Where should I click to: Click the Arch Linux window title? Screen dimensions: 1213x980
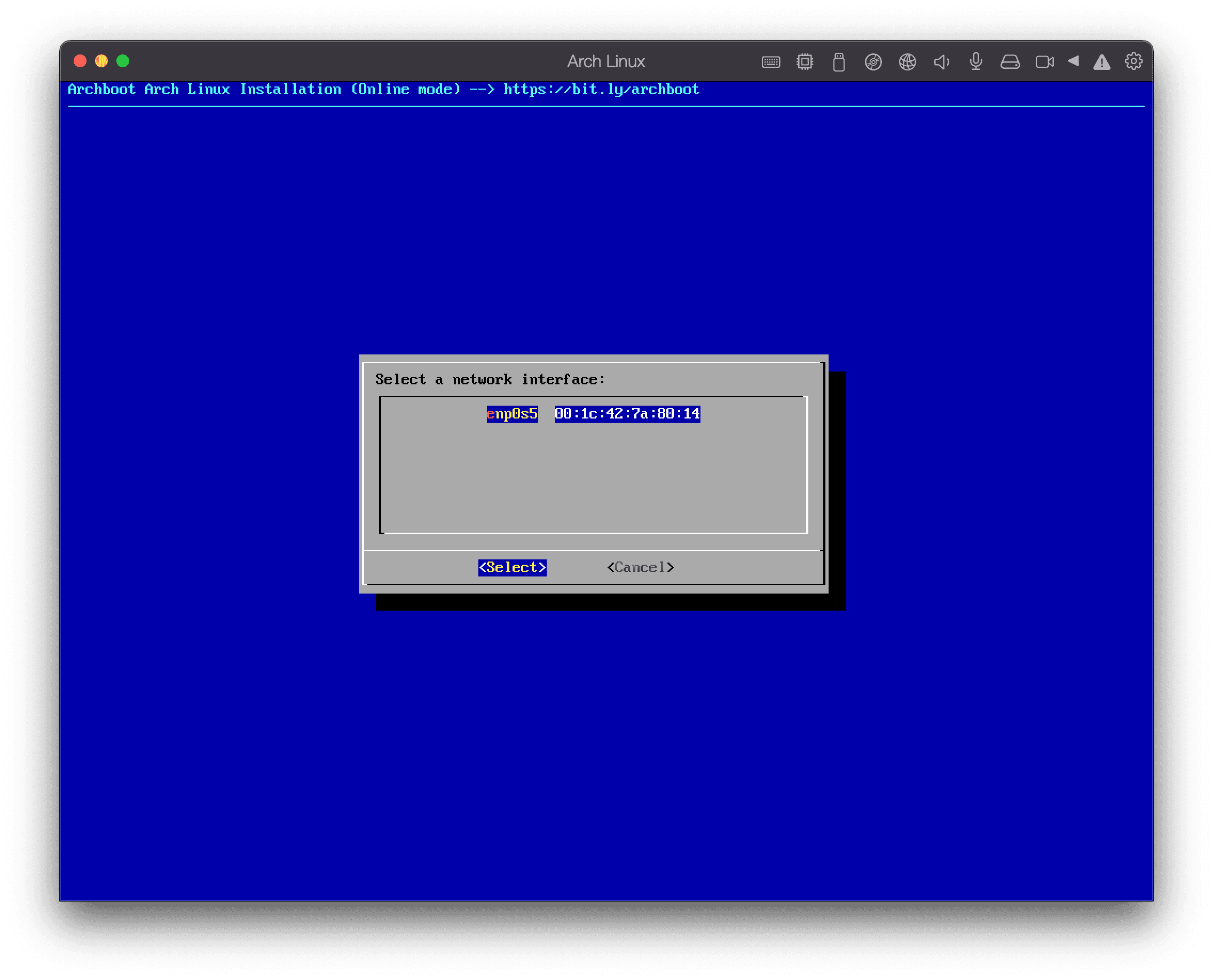606,61
